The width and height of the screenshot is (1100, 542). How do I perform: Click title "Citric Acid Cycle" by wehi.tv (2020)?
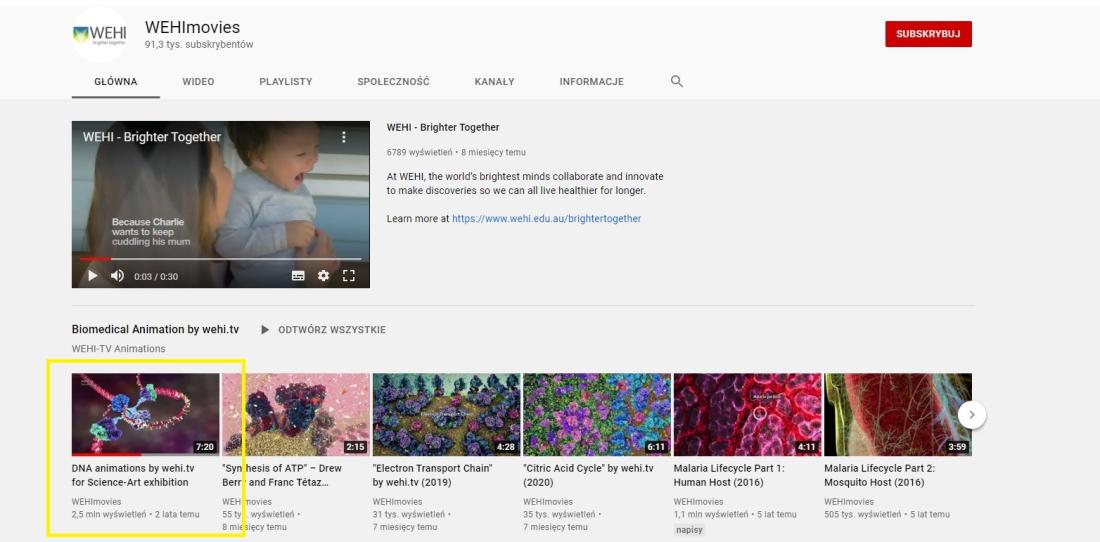(x=589, y=475)
